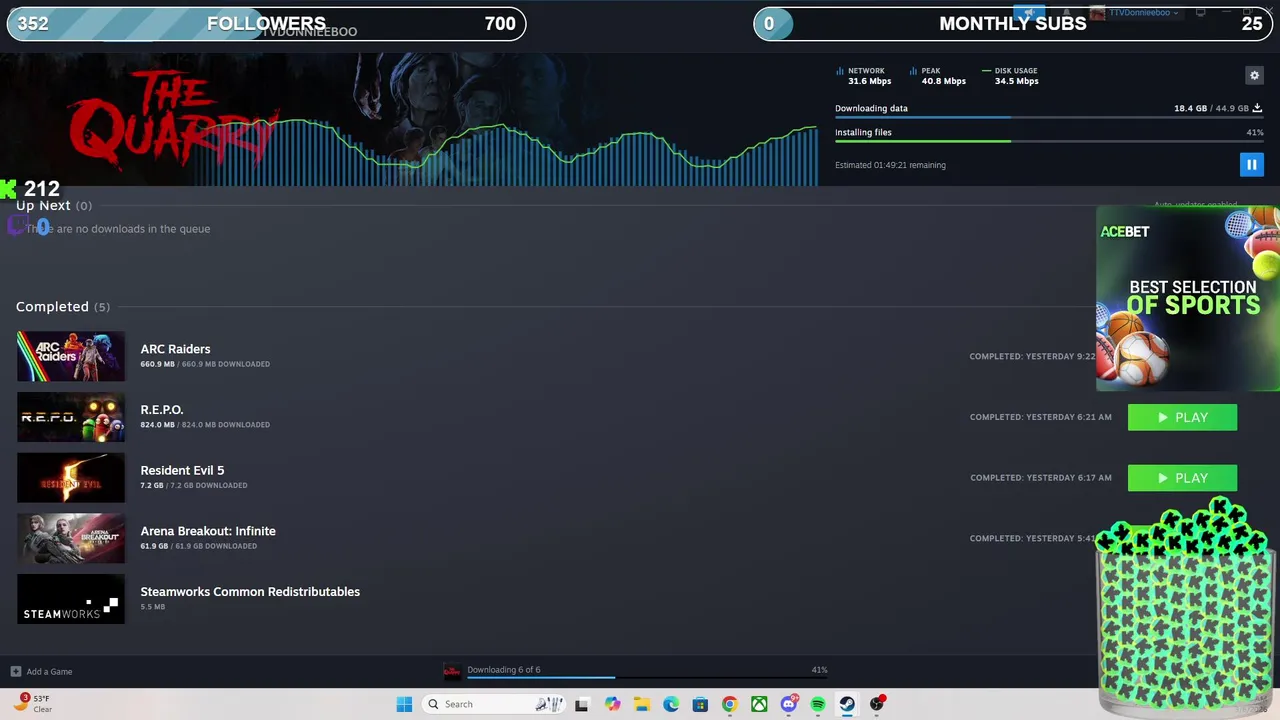Click Estimated 01:49:21 remaining text
1280x720 pixels.
(x=890, y=165)
